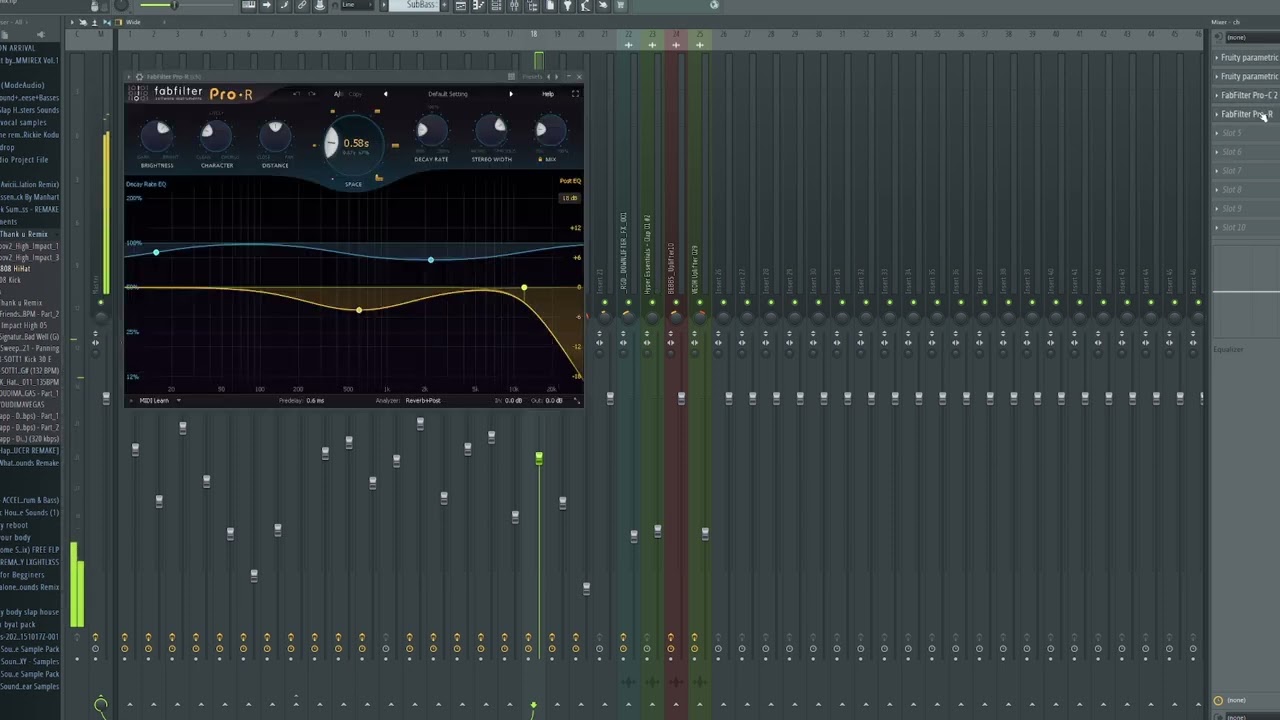The width and height of the screenshot is (1280, 720).
Task: Expand second Fruity parametric slot arrow
Action: pyautogui.click(x=1217, y=76)
